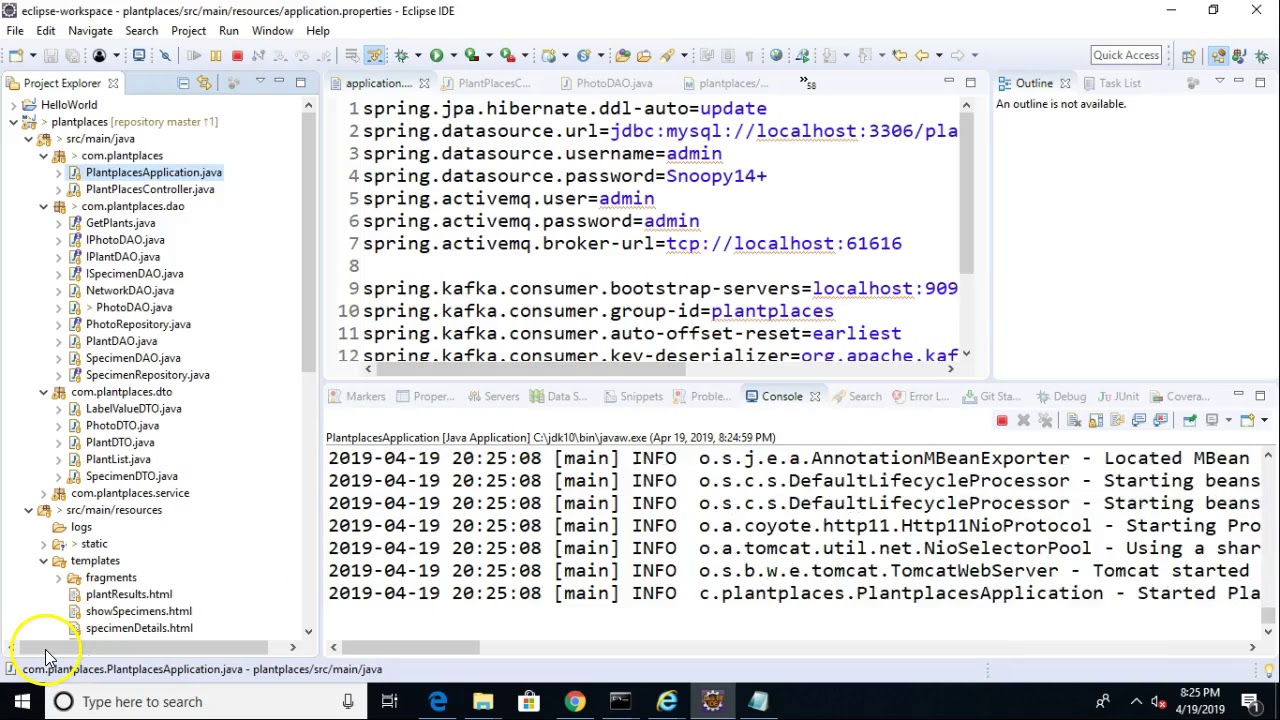Image resolution: width=1280 pixels, height=720 pixels.
Task: Switch to the PhotoDAO.java editor tab
Action: pyautogui.click(x=606, y=83)
